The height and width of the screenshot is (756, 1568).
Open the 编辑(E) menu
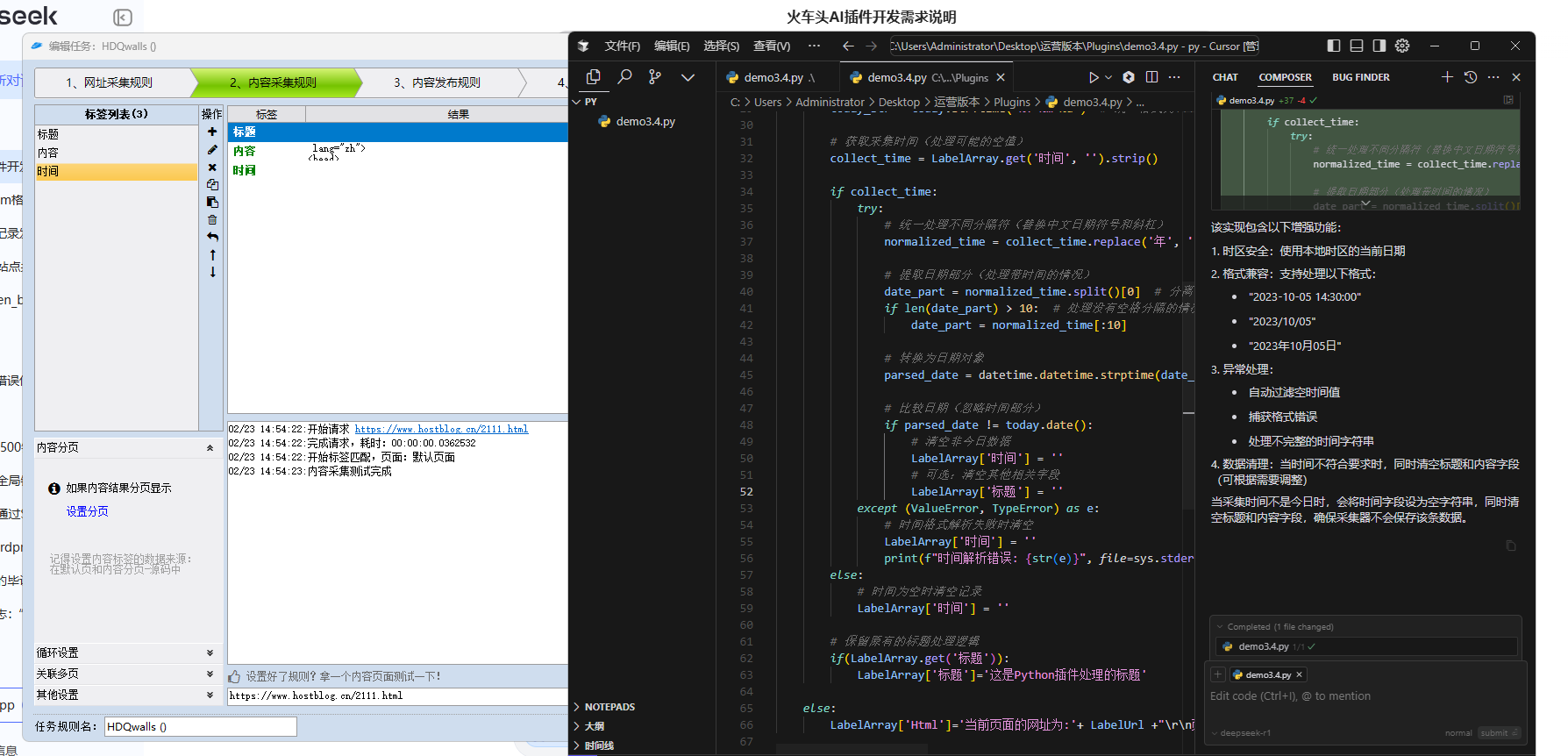coord(672,46)
